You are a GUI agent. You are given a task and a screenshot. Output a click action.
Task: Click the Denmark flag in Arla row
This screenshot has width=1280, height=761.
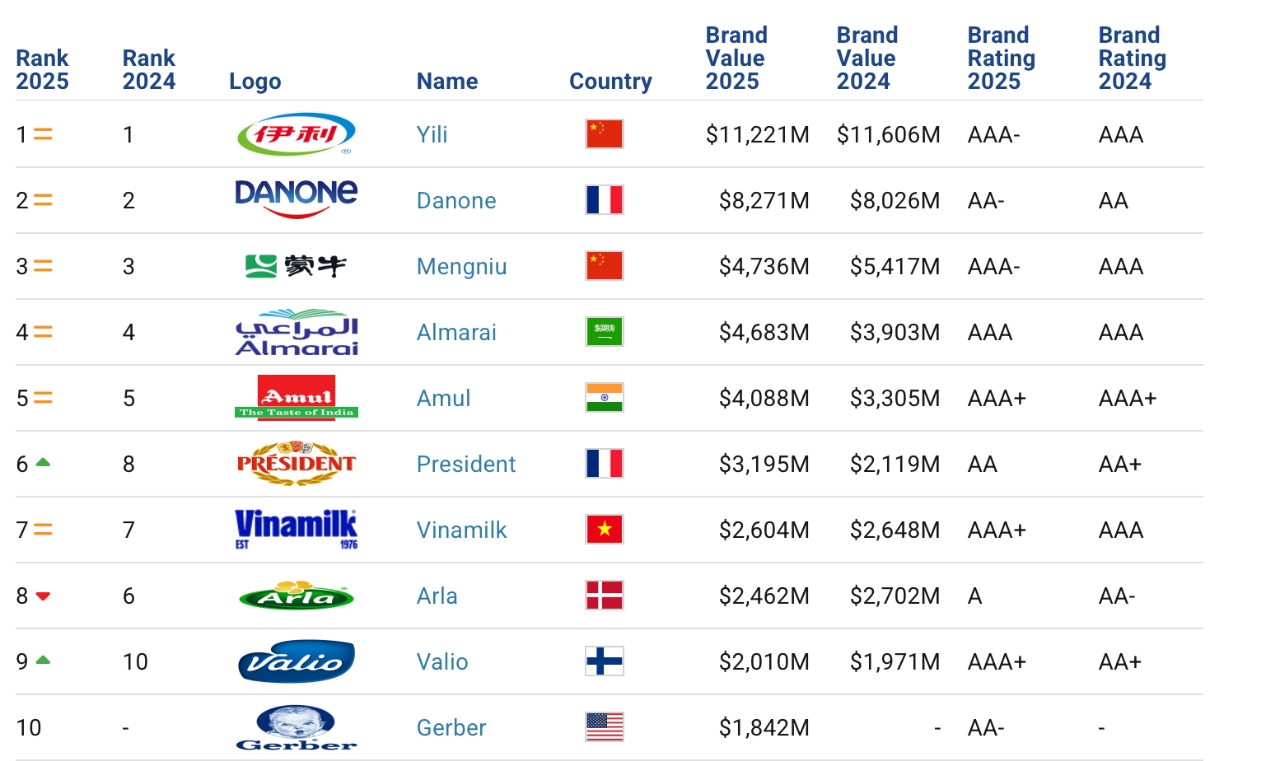click(604, 595)
